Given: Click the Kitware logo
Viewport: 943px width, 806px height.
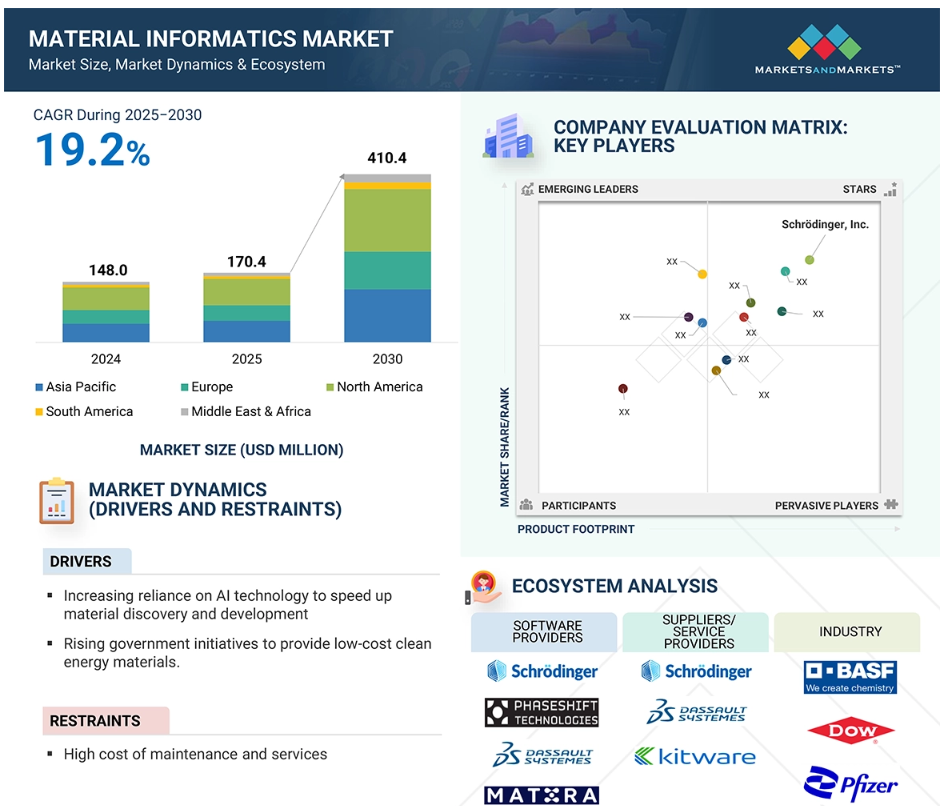Looking at the screenshot, I should 695,756.
